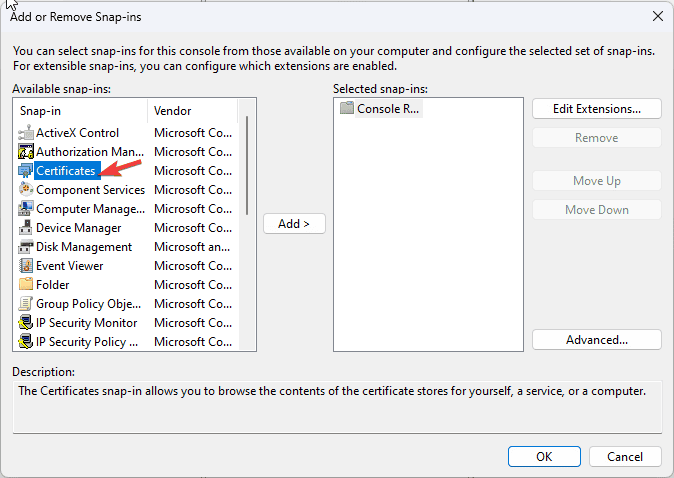
Task: Select the Folder snap-in icon
Action: (x=26, y=285)
